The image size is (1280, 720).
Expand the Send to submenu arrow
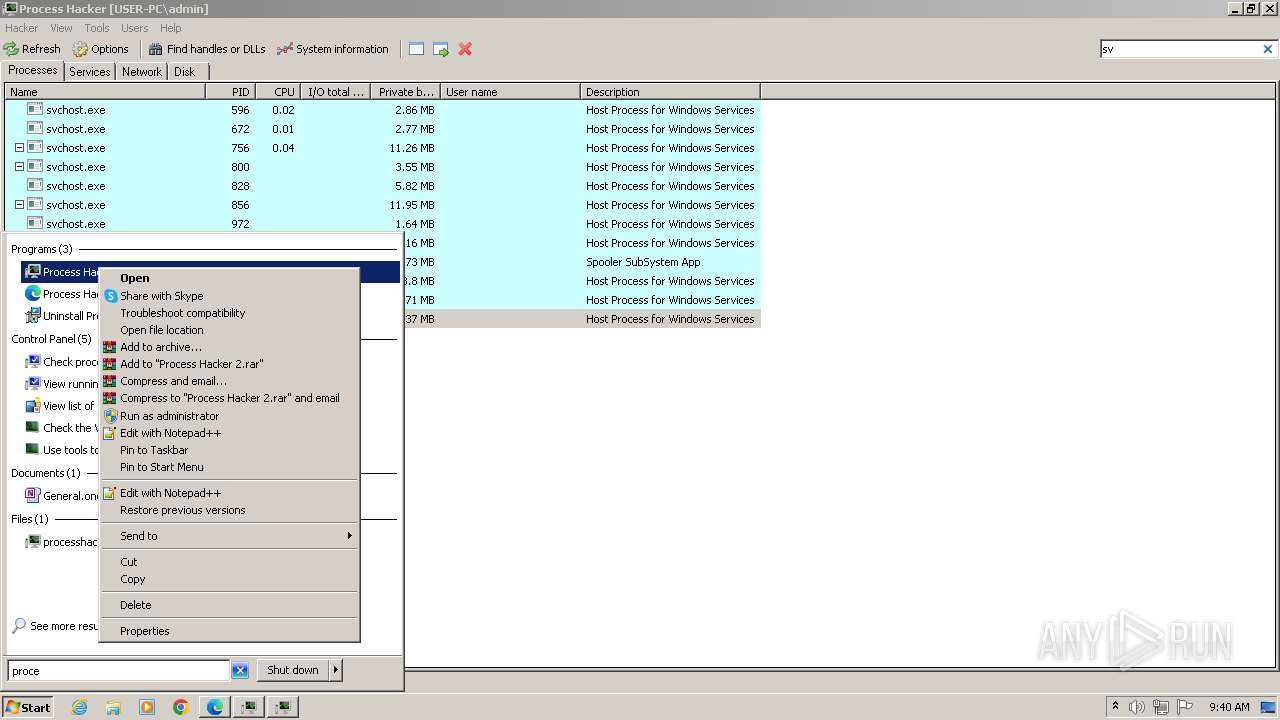pos(349,536)
